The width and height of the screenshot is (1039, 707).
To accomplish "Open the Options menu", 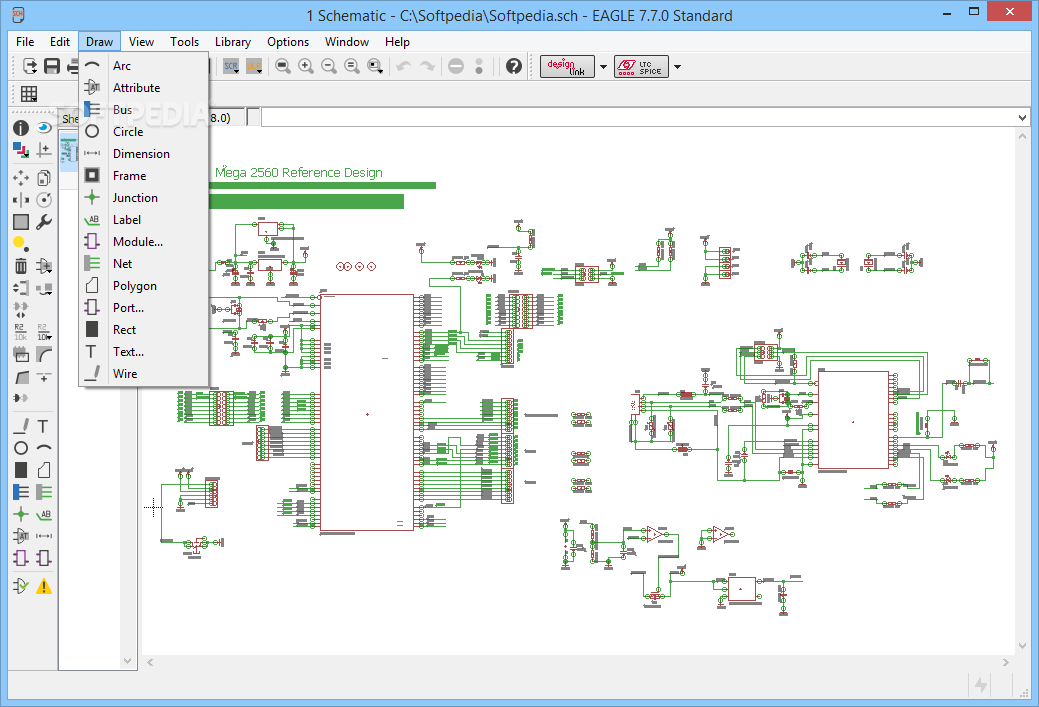I will tap(288, 42).
